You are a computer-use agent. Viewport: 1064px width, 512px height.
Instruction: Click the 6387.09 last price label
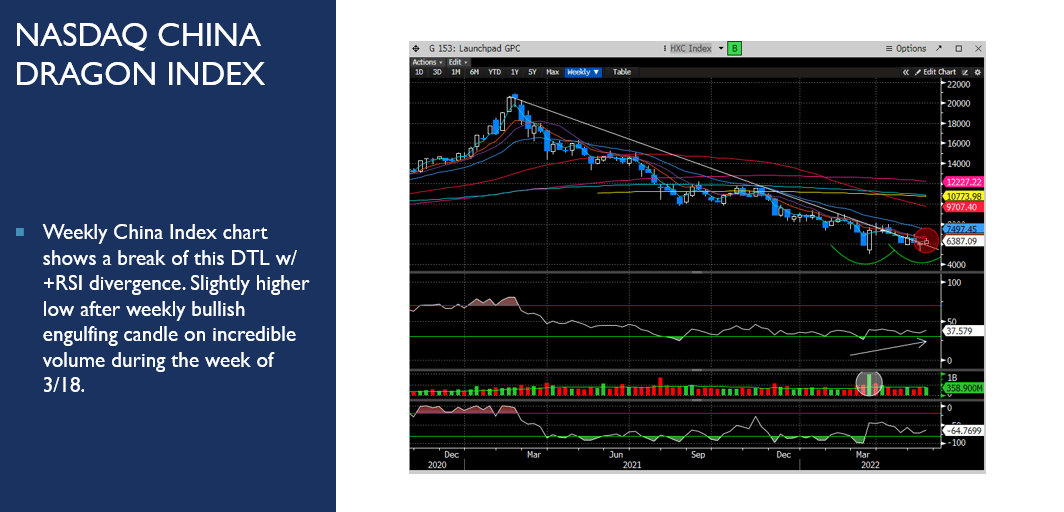tap(961, 241)
